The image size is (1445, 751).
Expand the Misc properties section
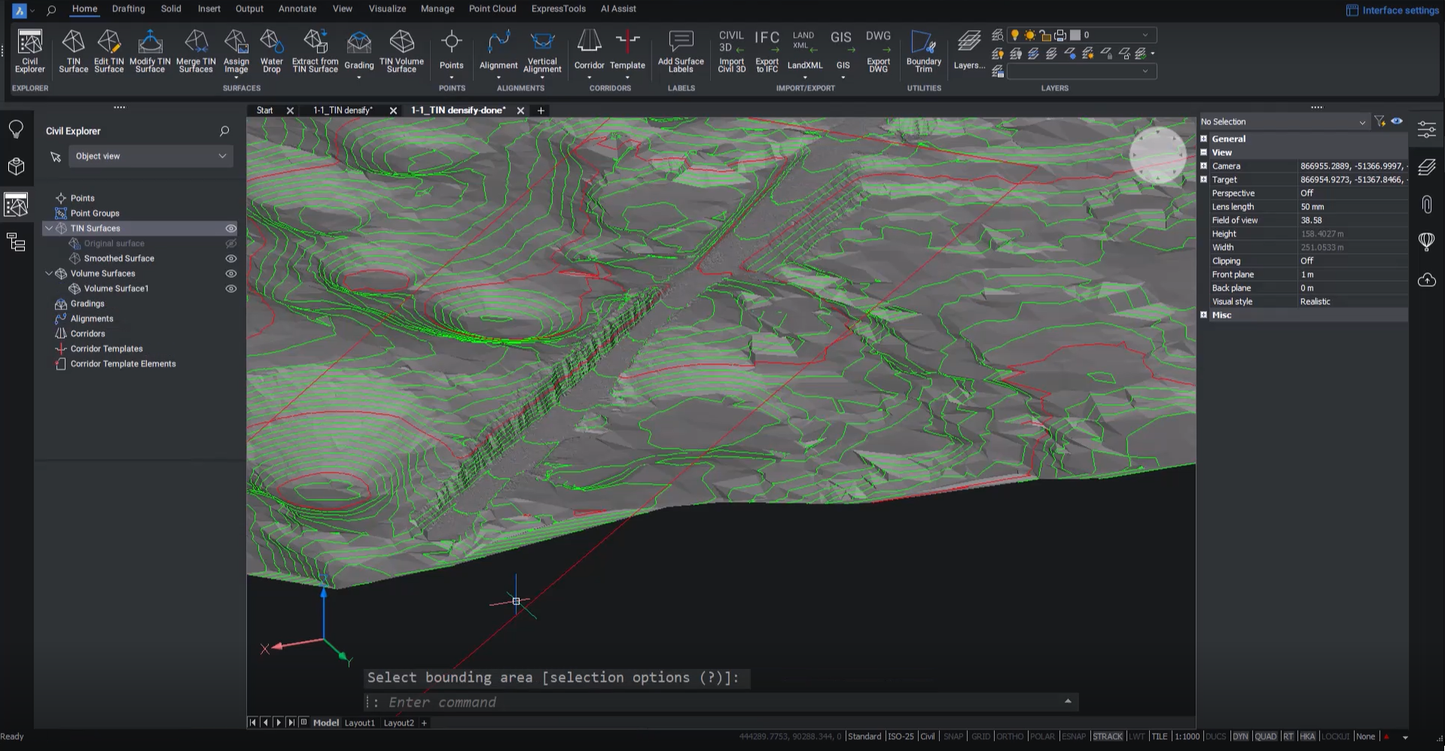1204,315
